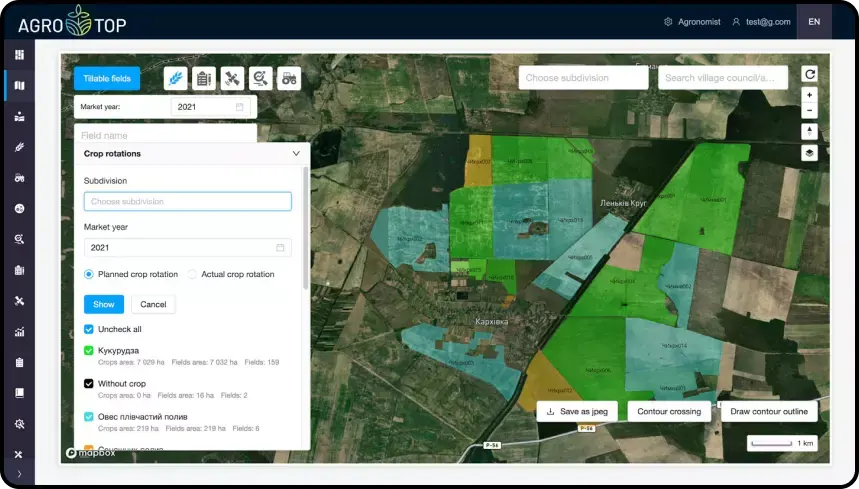Select Actual crop rotation radio button

click(192, 274)
